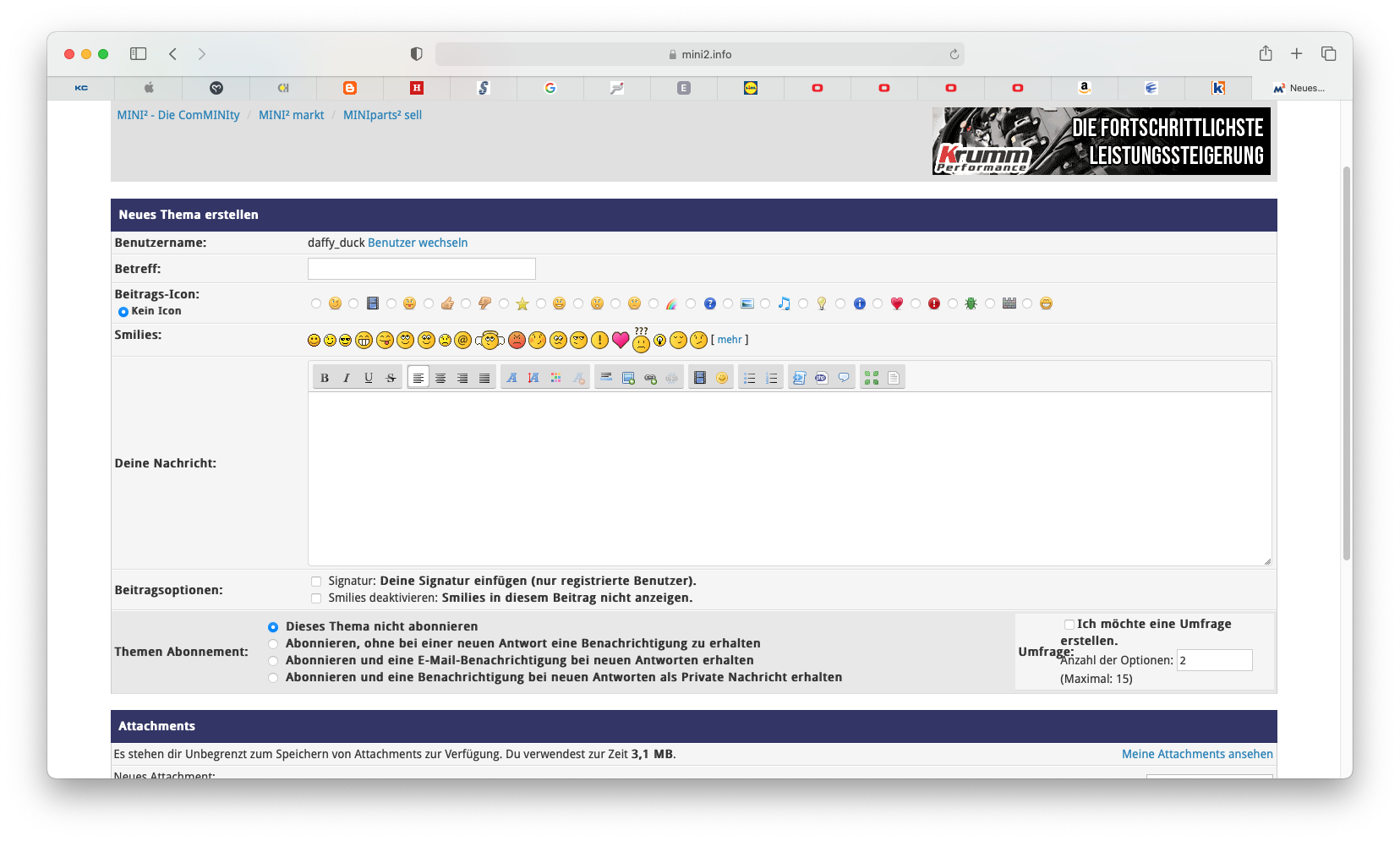Click the Betreff subject input field

tap(422, 269)
